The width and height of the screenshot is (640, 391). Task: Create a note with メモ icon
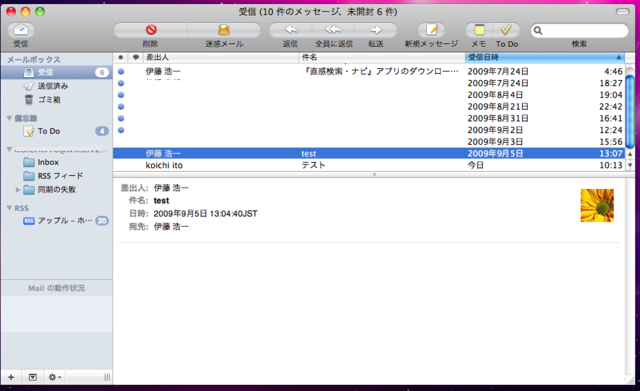pyautogui.click(x=479, y=30)
